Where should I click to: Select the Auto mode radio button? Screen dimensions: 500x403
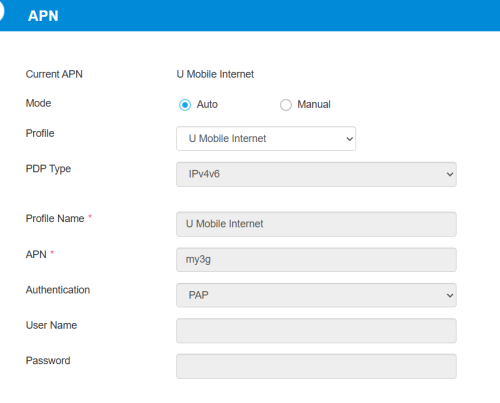coord(185,105)
